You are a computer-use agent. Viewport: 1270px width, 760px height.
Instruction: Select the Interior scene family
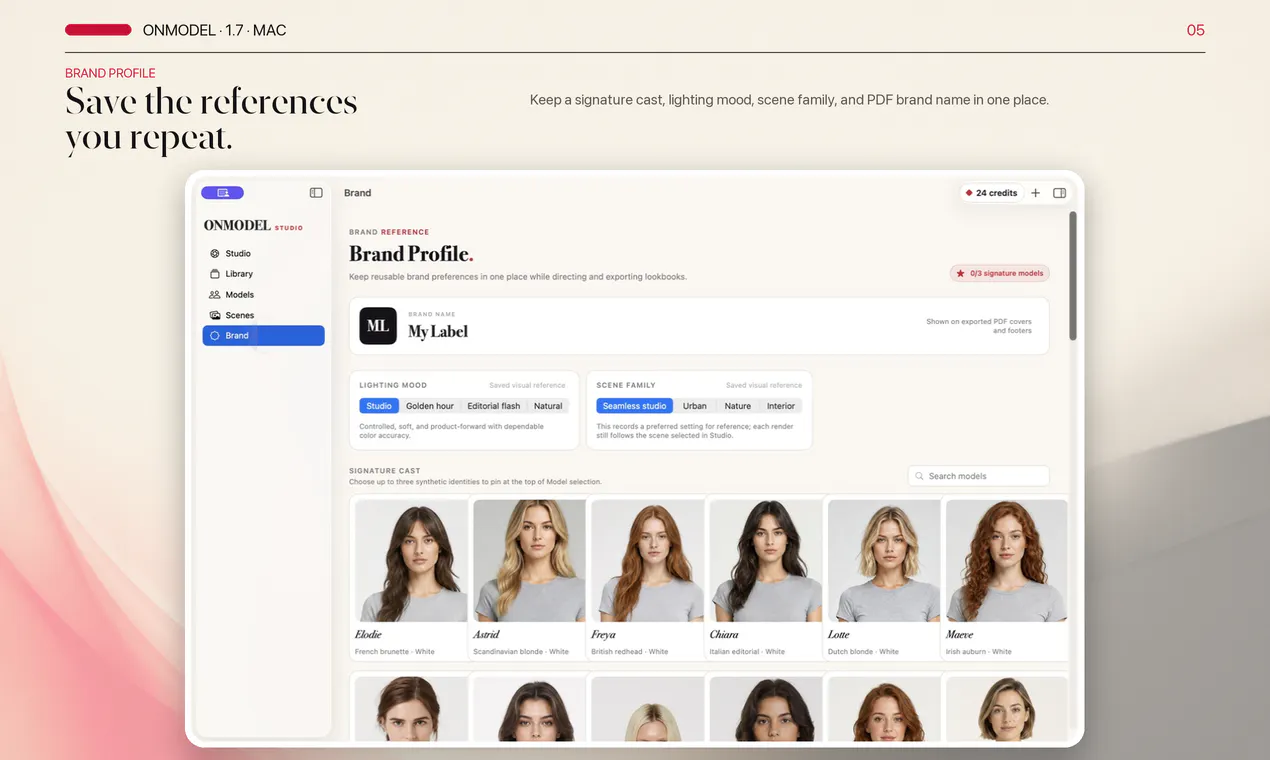click(781, 406)
